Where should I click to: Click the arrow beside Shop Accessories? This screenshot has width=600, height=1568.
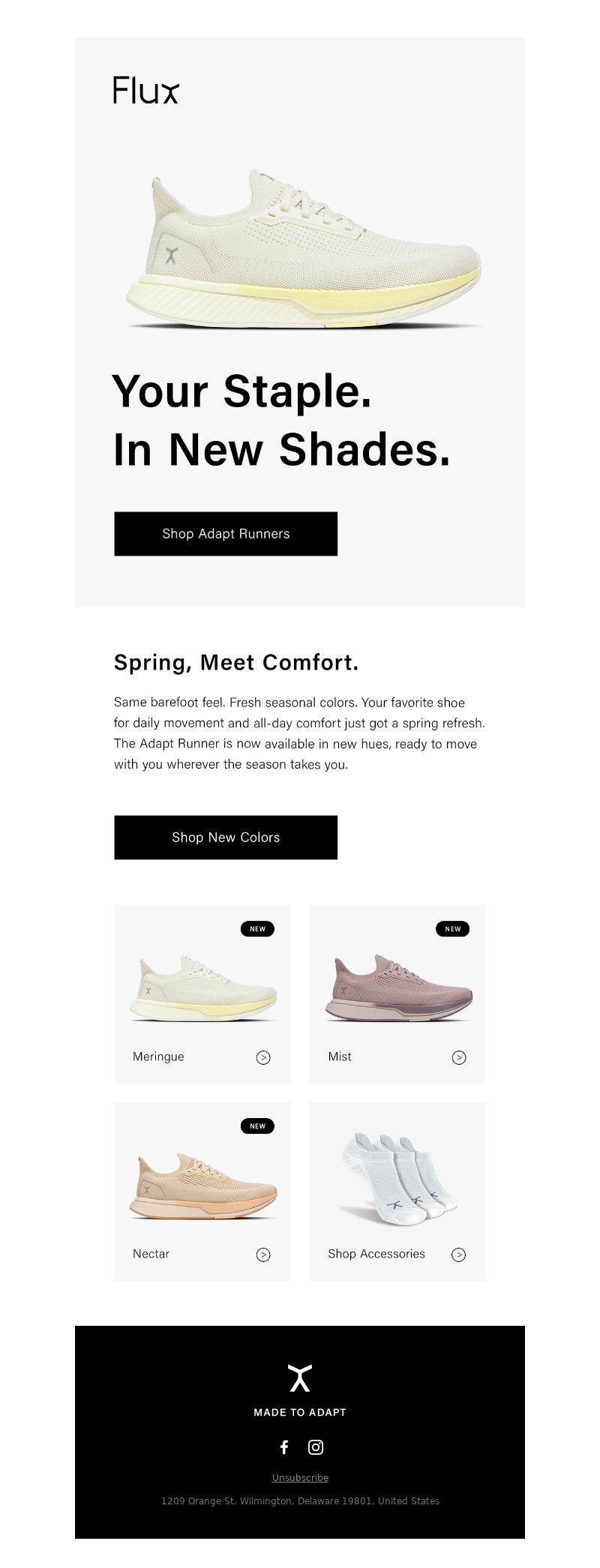coord(459,1255)
